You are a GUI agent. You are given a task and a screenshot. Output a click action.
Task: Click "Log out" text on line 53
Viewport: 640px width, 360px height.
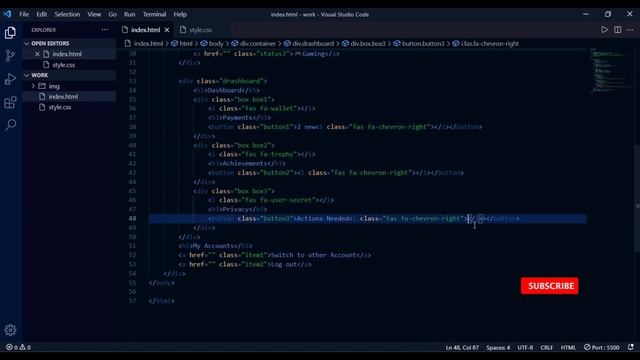284,264
